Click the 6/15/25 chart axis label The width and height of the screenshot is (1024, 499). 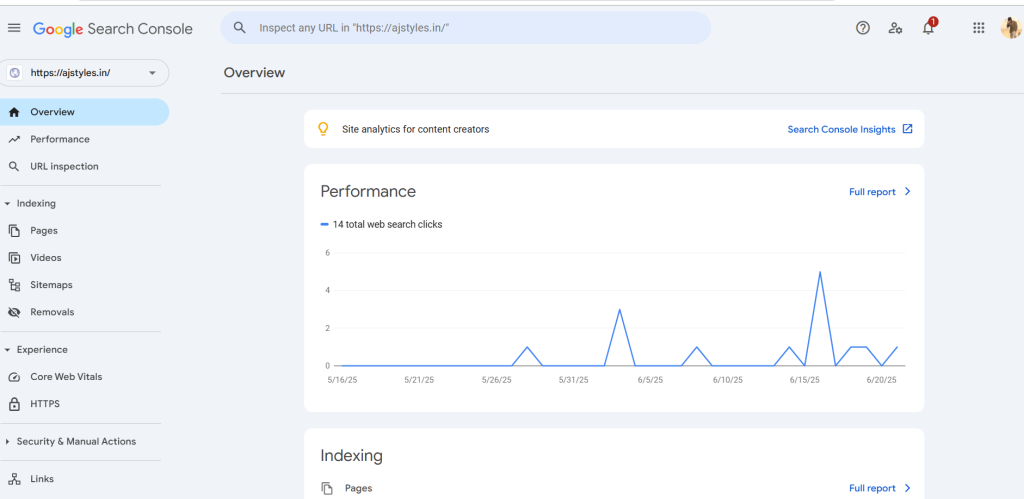805,379
